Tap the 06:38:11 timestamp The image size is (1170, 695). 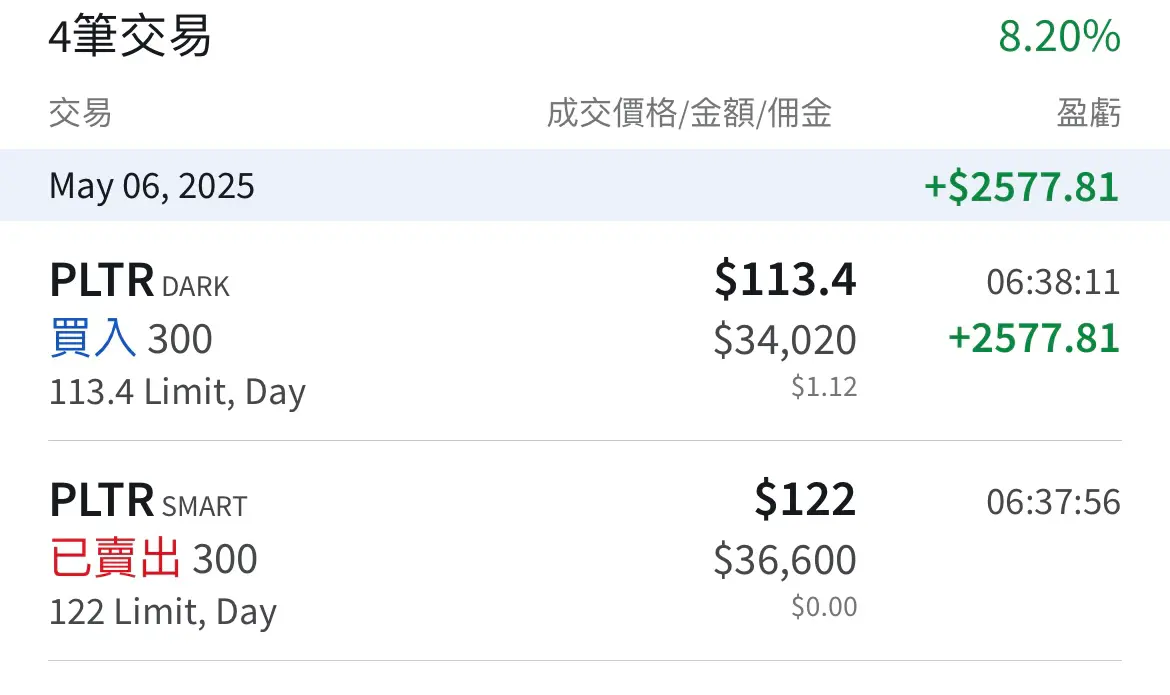pos(1053,282)
